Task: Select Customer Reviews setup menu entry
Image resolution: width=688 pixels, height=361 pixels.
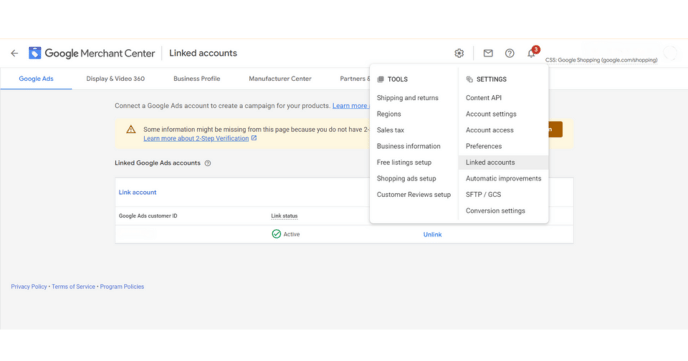Action: [414, 195]
